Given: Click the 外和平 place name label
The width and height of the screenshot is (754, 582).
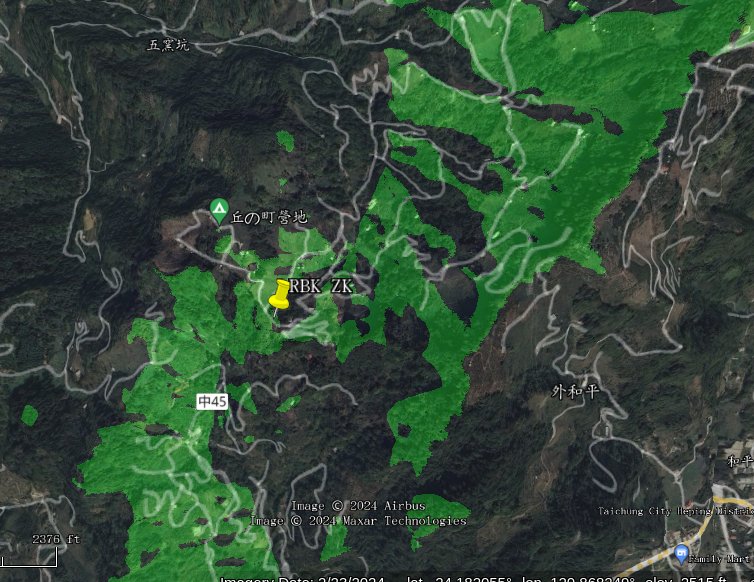Looking at the screenshot, I should tap(575, 392).
